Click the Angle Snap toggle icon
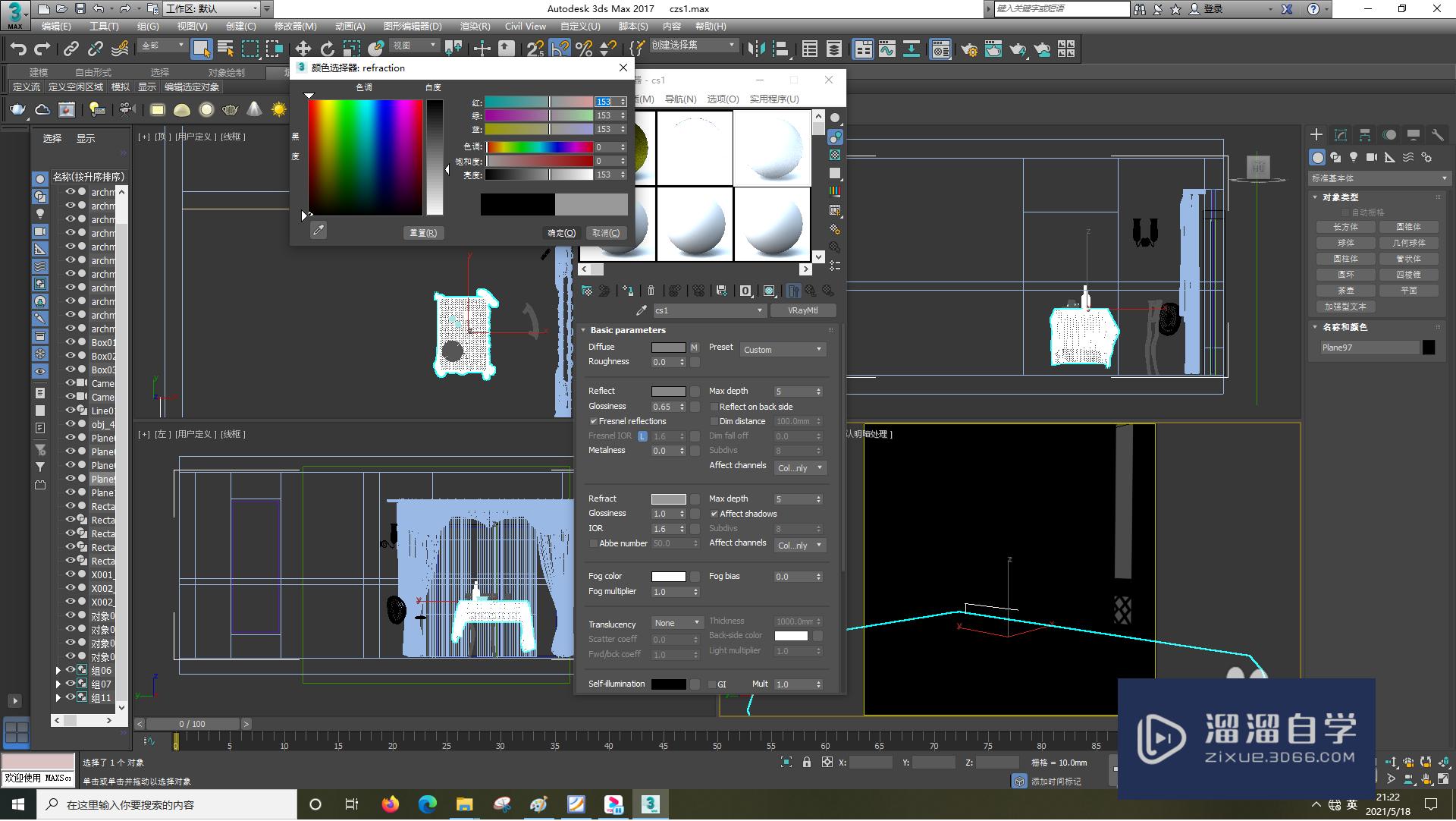 point(560,49)
